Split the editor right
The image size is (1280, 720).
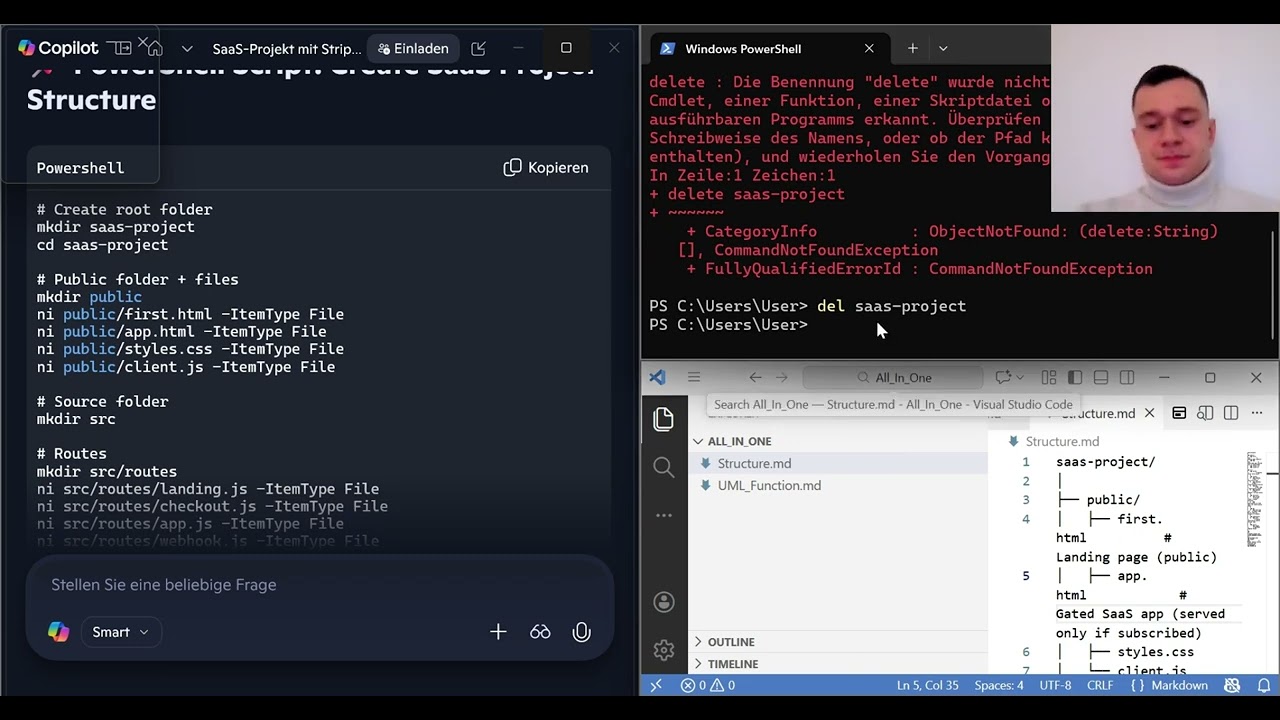[x=1231, y=413]
